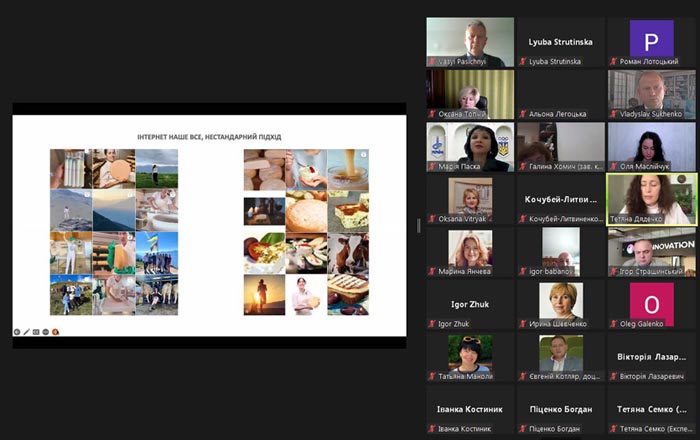Click the divider handle between slide and gallery
This screenshot has height=440, width=700.
point(418,226)
